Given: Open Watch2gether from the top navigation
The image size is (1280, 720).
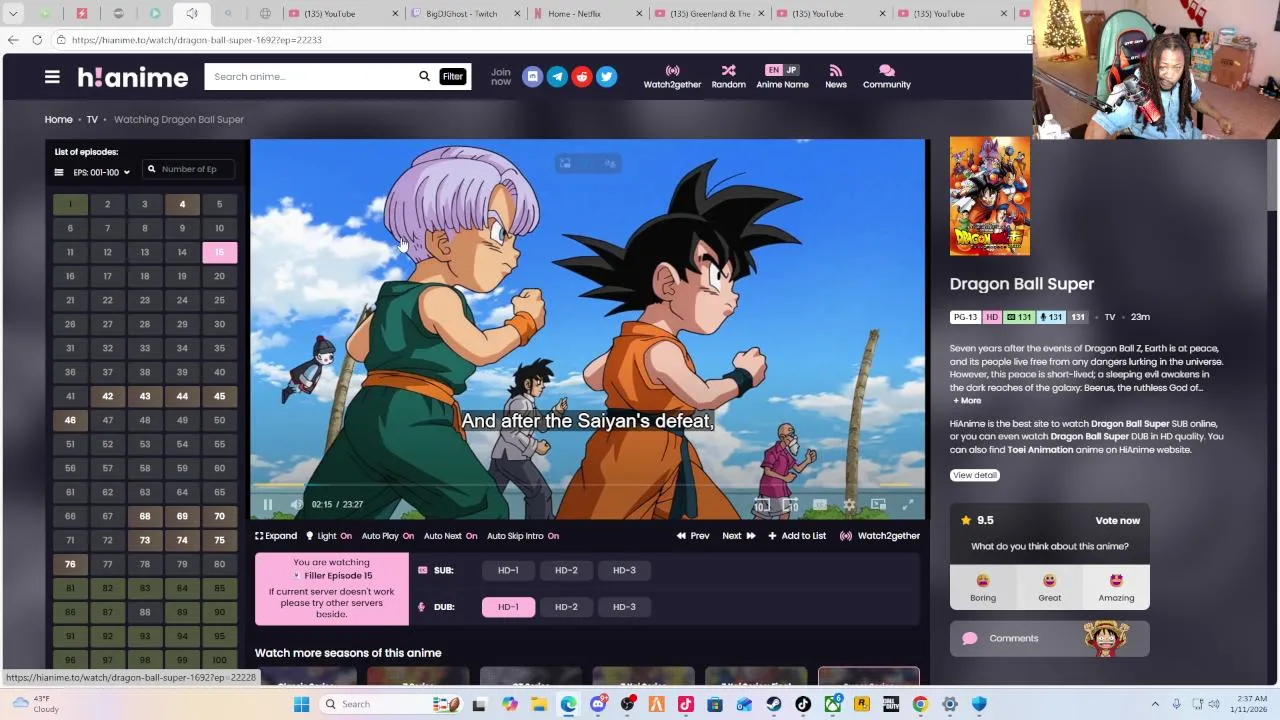Looking at the screenshot, I should [x=672, y=77].
